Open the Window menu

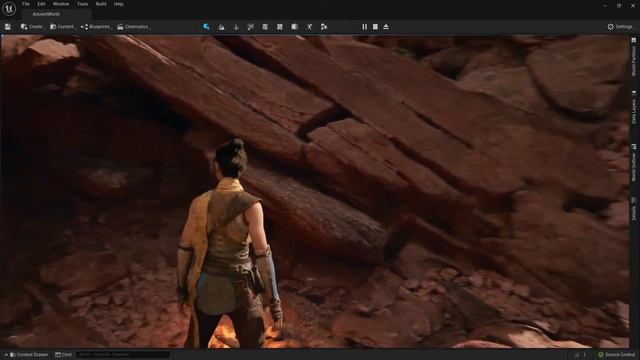pos(61,4)
